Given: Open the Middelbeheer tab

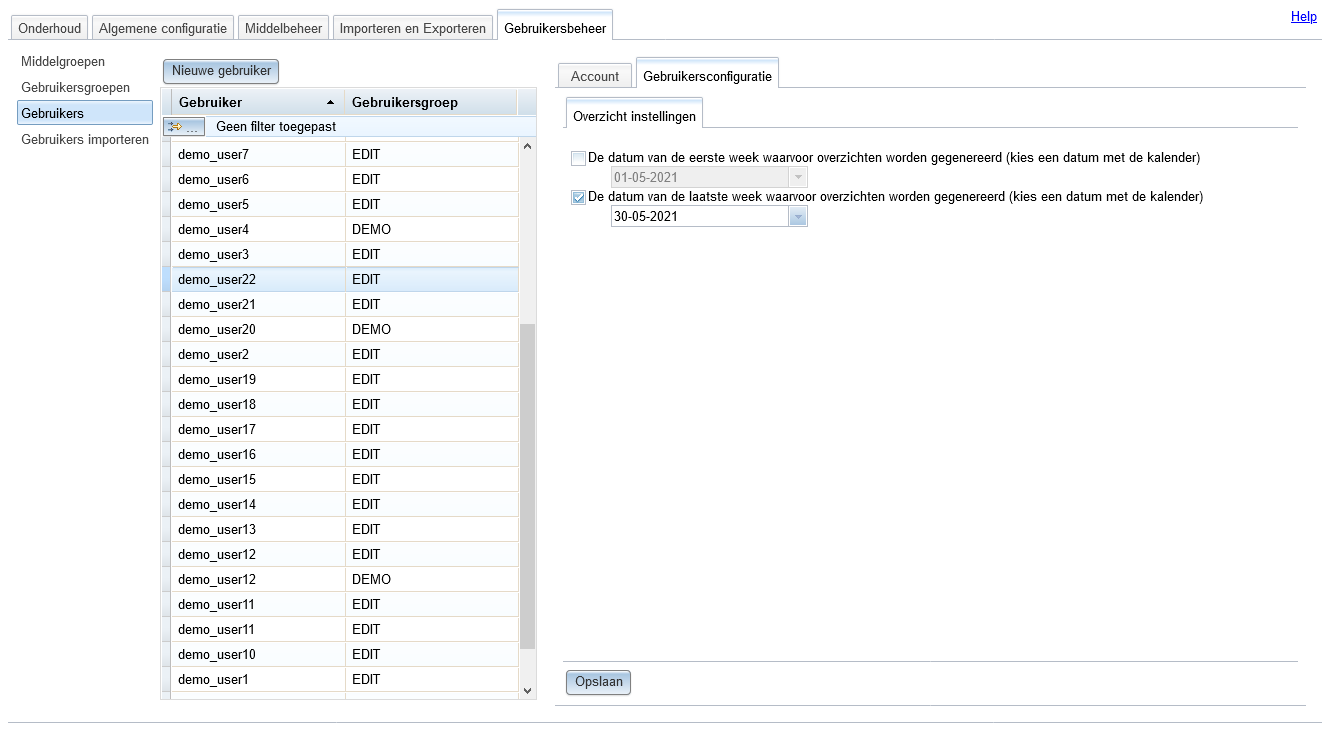Looking at the screenshot, I should click(284, 28).
